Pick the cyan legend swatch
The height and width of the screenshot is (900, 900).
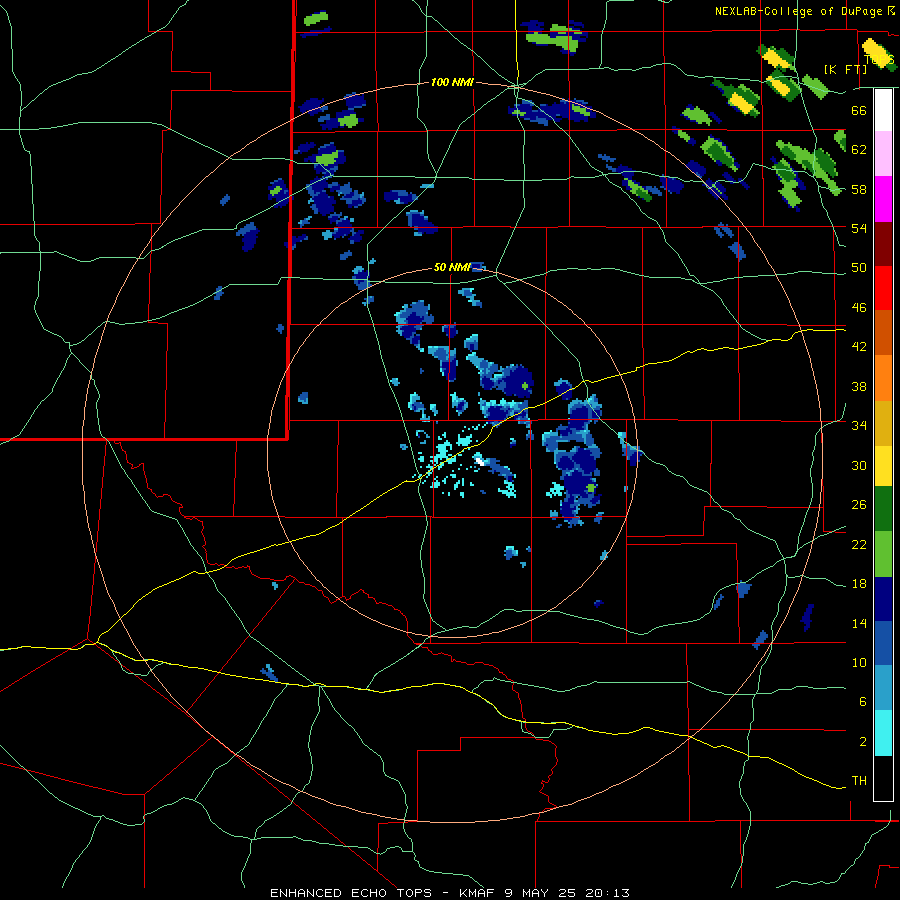(x=883, y=733)
